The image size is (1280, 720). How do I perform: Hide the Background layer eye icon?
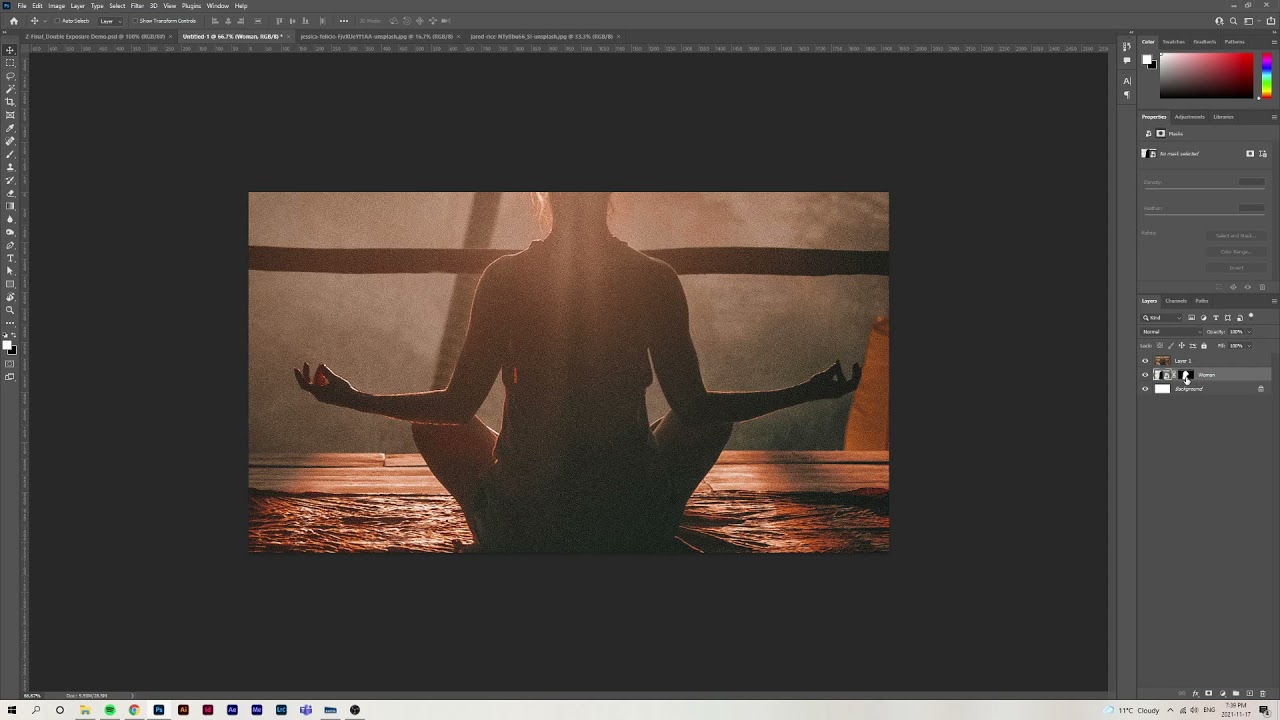pyautogui.click(x=1145, y=389)
